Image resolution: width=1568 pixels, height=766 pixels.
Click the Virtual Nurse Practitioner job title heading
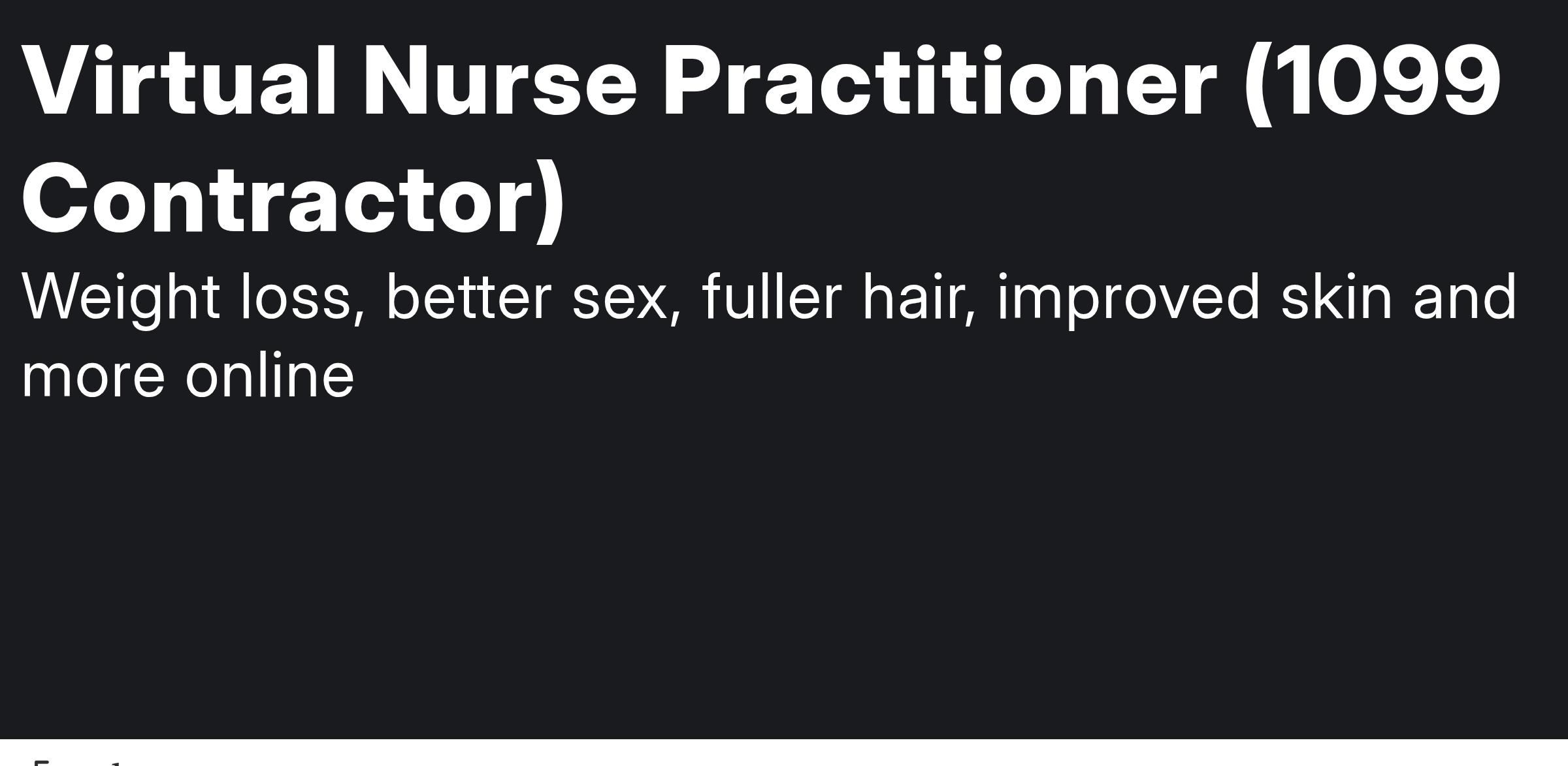[x=761, y=140]
